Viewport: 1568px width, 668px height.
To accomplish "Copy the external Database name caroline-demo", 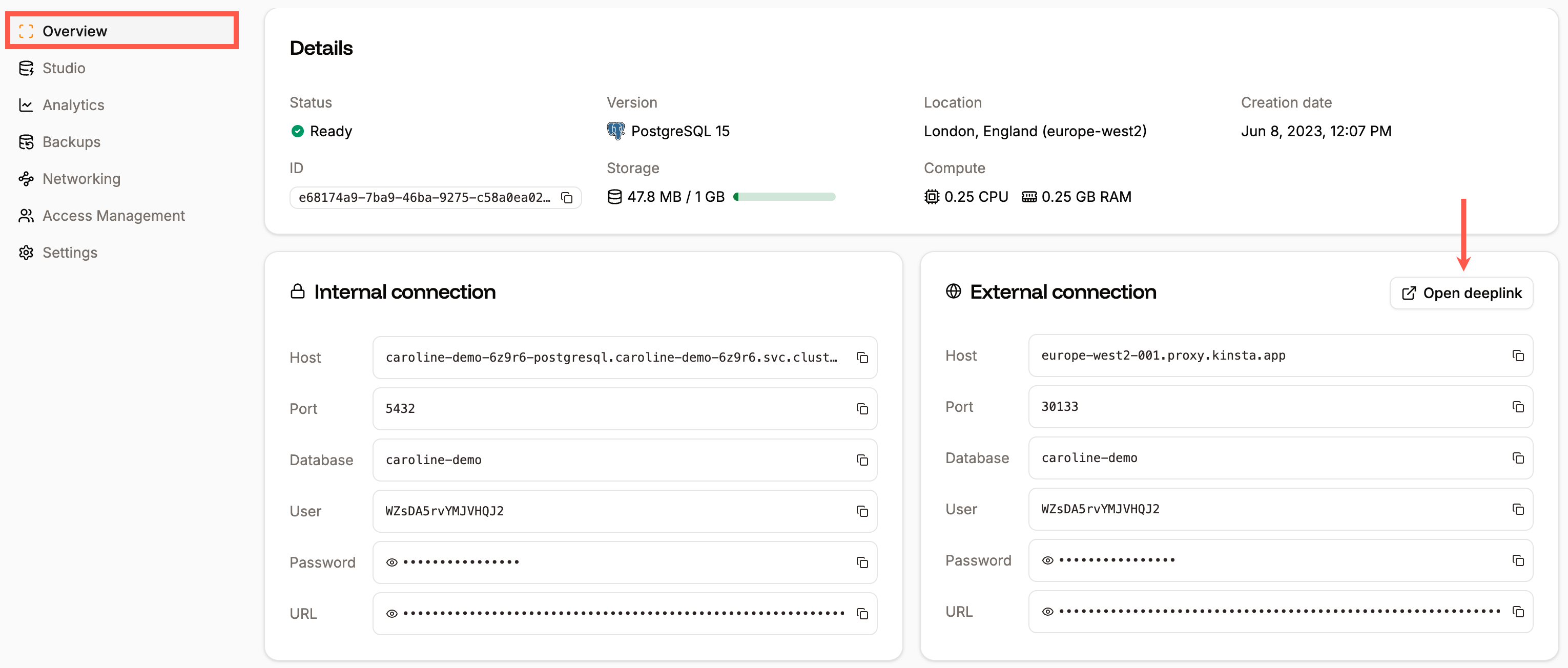I will coord(1519,458).
